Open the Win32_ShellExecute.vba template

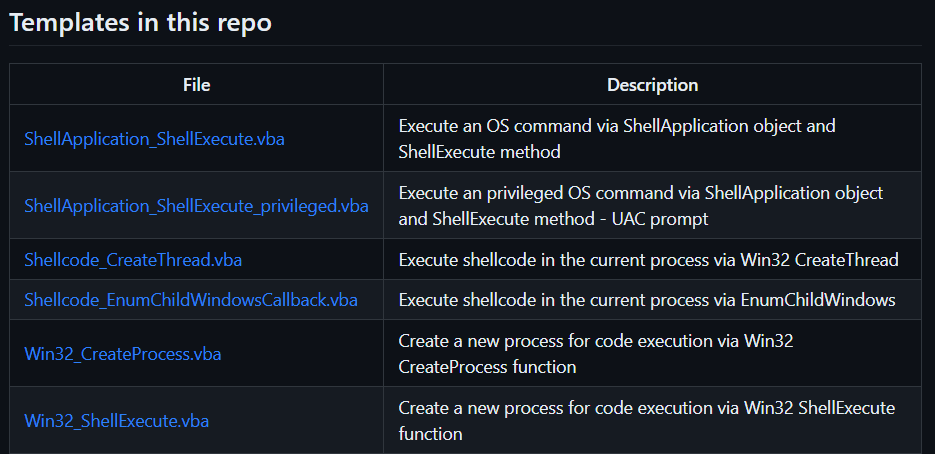(x=116, y=421)
